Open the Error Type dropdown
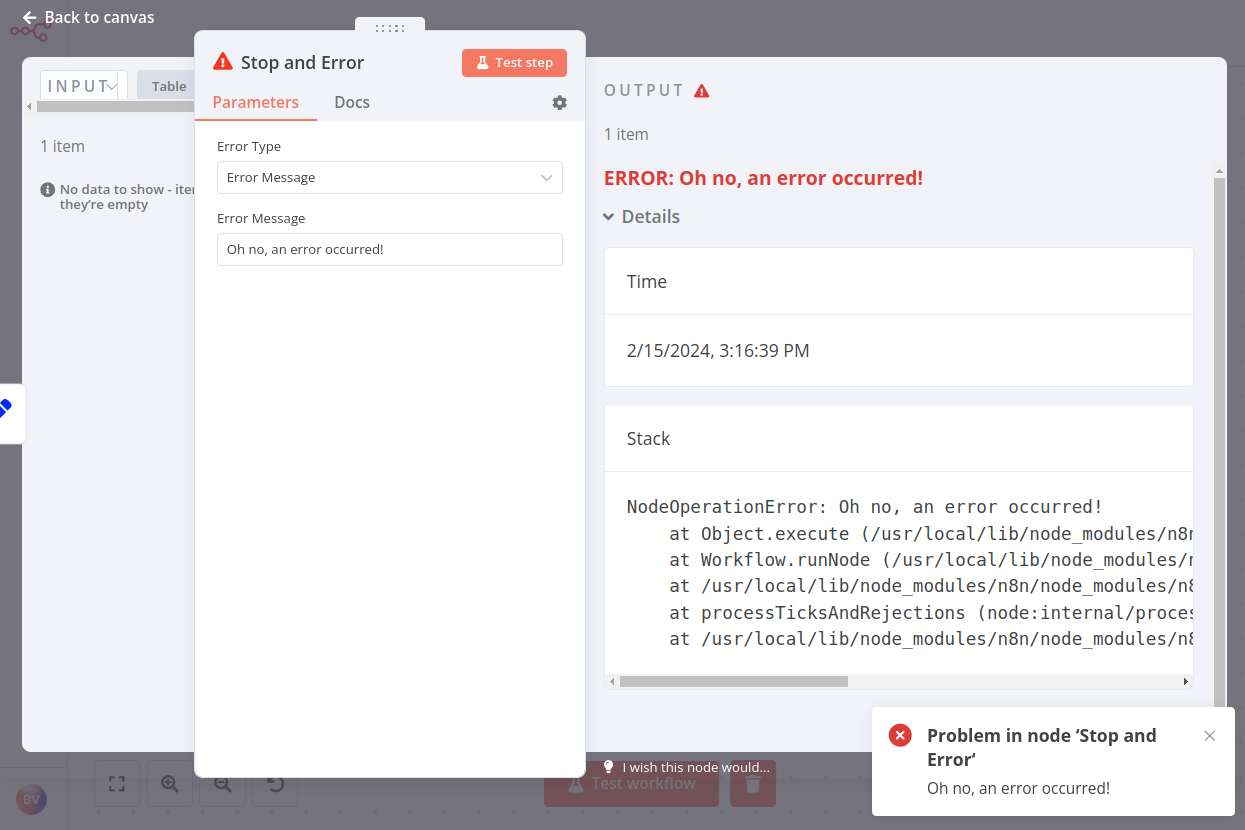Viewport: 1245px width, 830px height. pyautogui.click(x=389, y=177)
